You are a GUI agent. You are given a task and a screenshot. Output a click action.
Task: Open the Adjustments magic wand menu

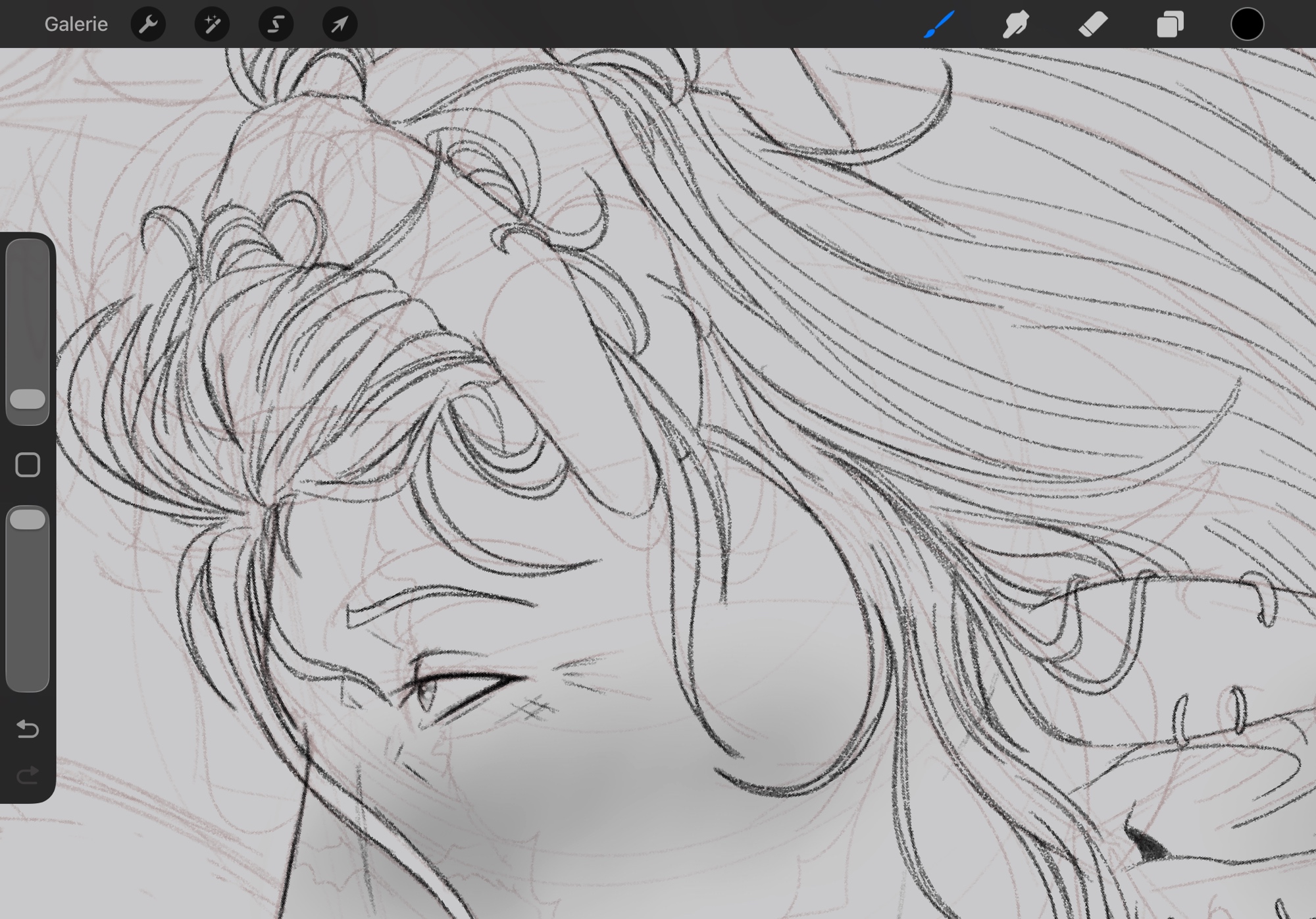tap(212, 24)
